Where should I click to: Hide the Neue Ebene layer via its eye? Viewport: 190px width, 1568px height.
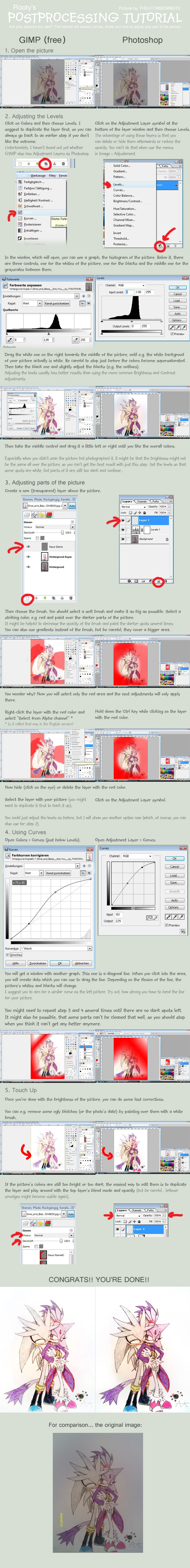pyautogui.click(x=28, y=547)
